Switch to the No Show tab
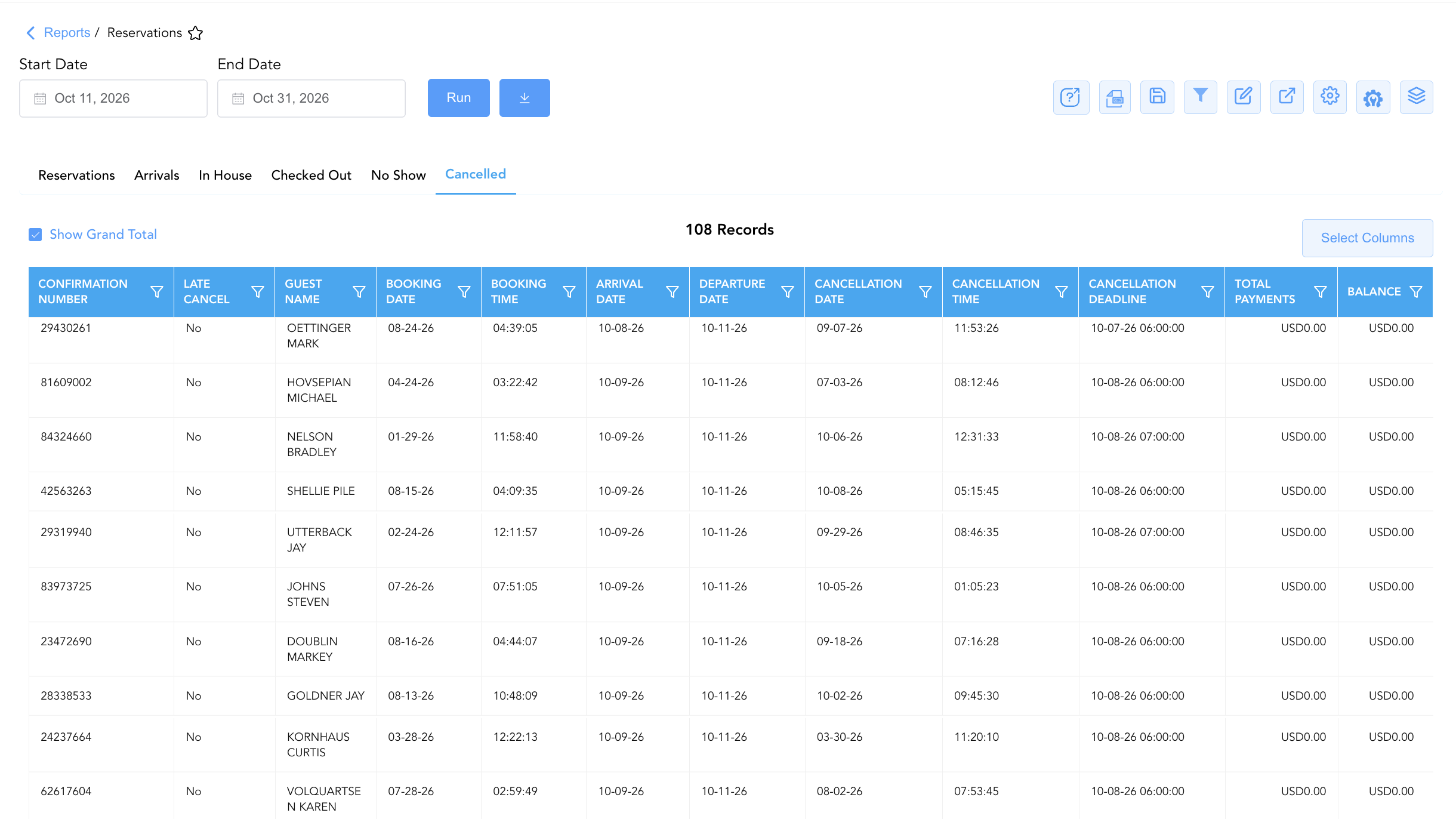The height and width of the screenshot is (819, 1456). pos(398,176)
